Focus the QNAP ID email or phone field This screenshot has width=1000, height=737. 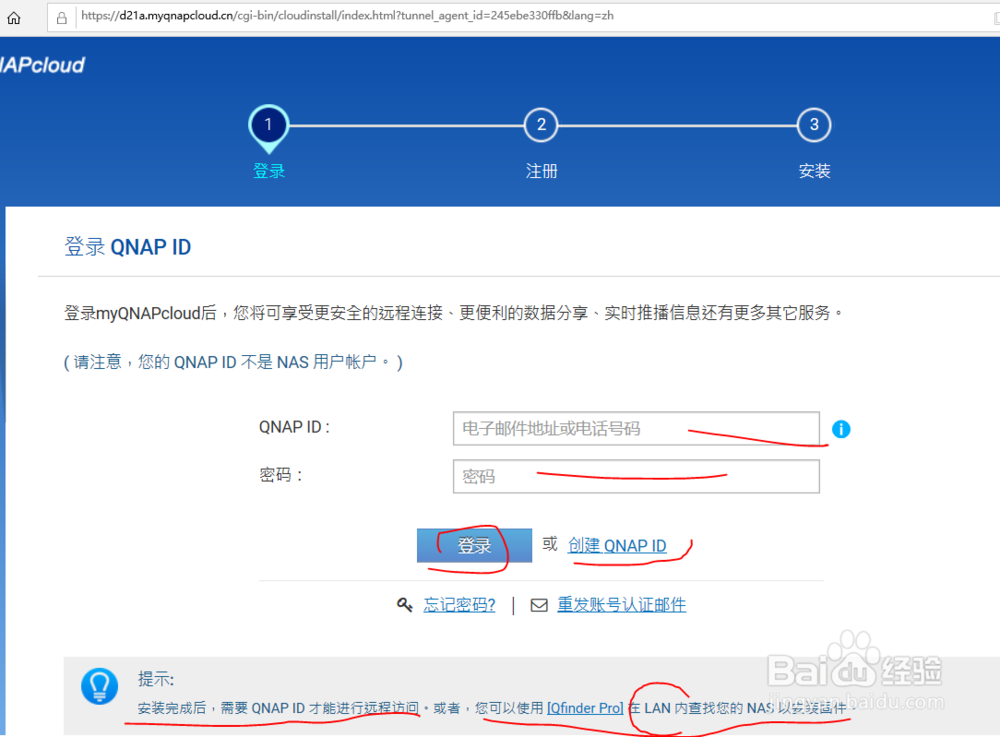pyautogui.click(x=636, y=428)
